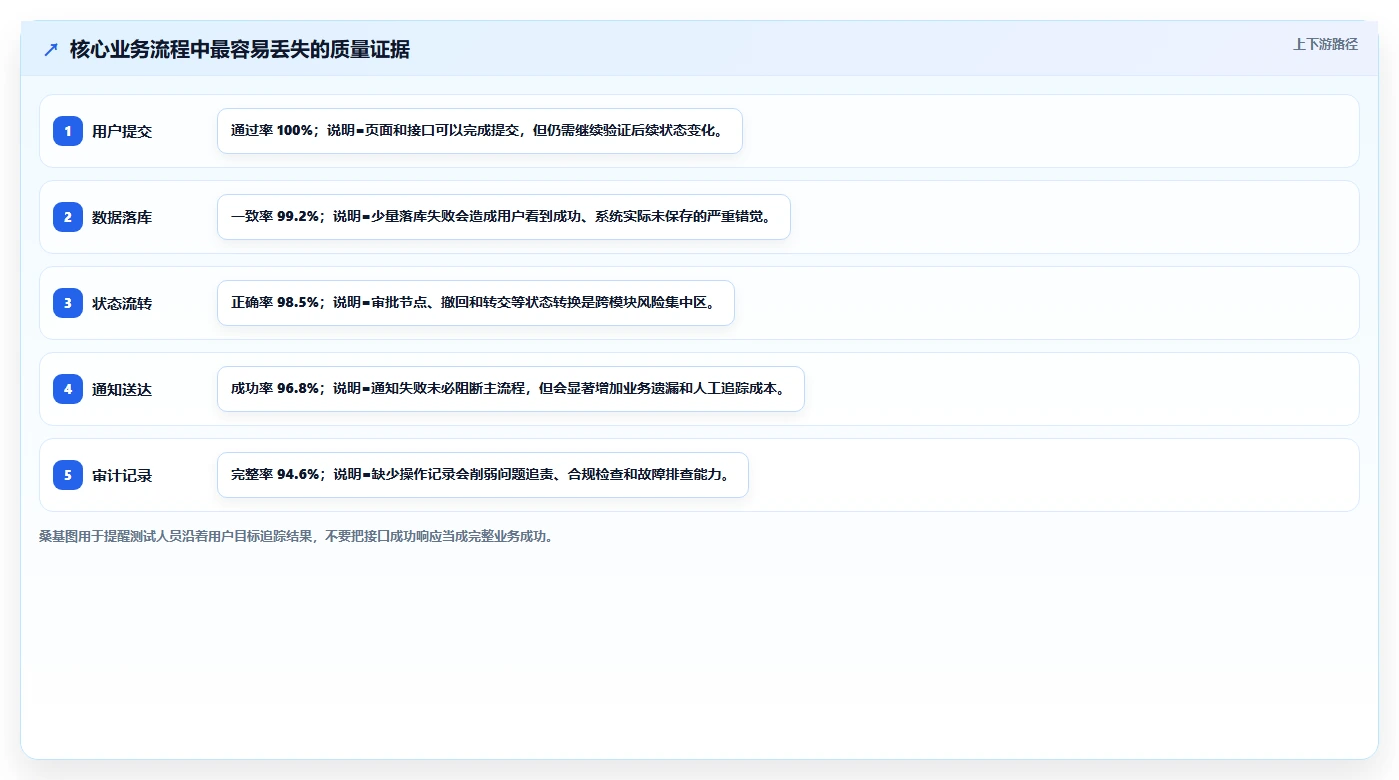Click the 通过率 100% description box
The height and width of the screenshot is (780, 1399).
coord(480,131)
